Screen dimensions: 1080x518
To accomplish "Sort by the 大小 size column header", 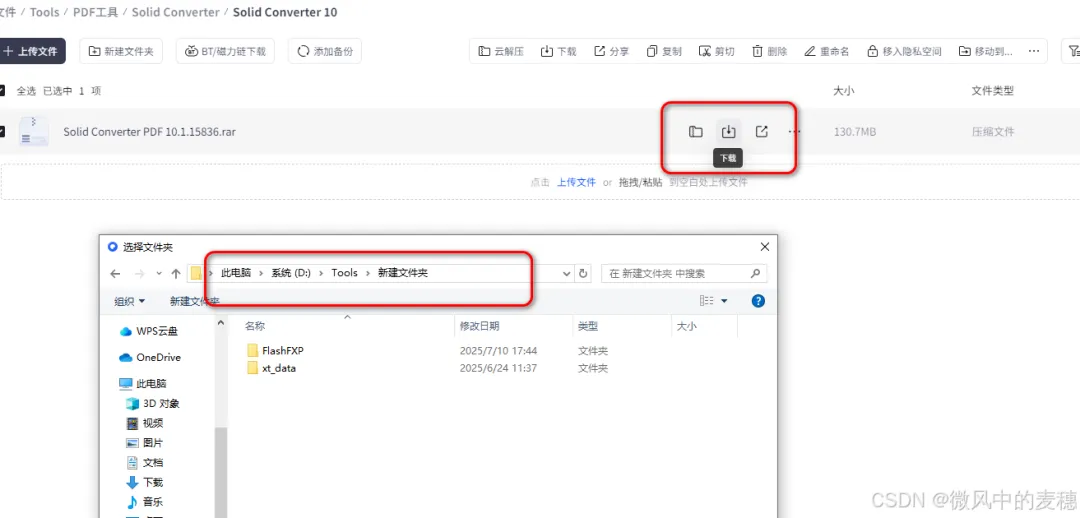I will (x=844, y=90).
